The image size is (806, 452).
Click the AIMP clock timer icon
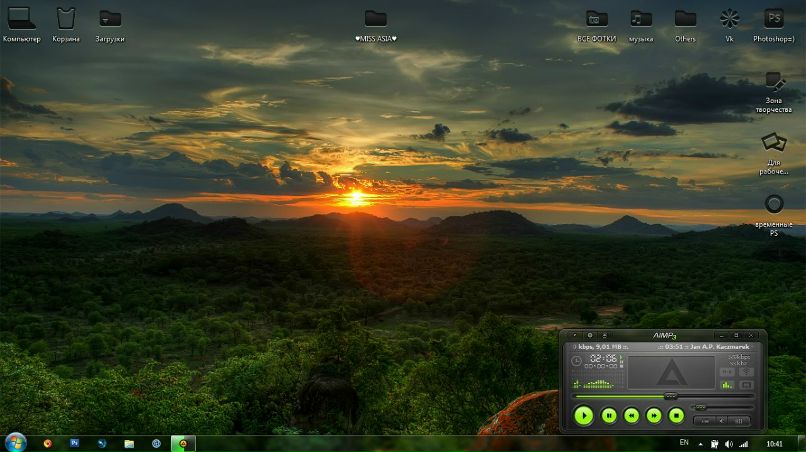(x=577, y=360)
